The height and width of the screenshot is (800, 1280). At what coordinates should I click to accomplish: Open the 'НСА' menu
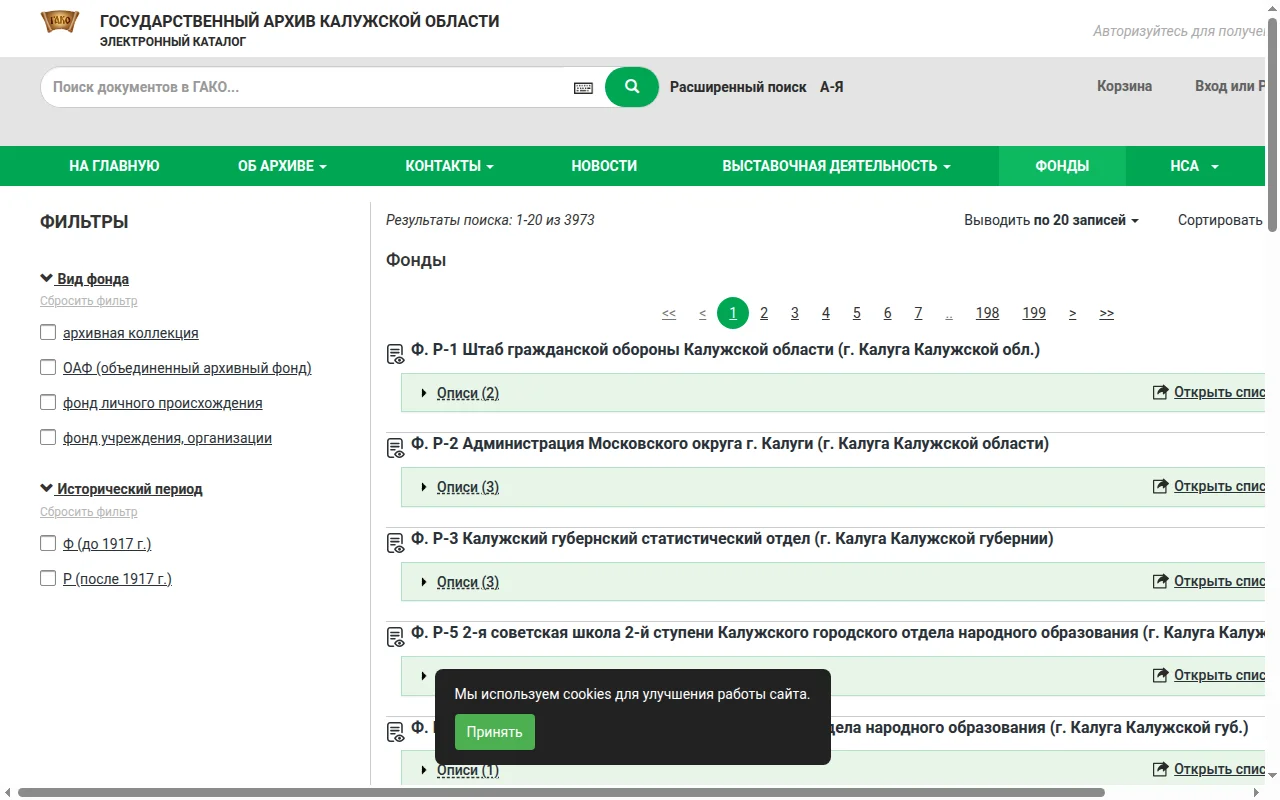[1195, 166]
